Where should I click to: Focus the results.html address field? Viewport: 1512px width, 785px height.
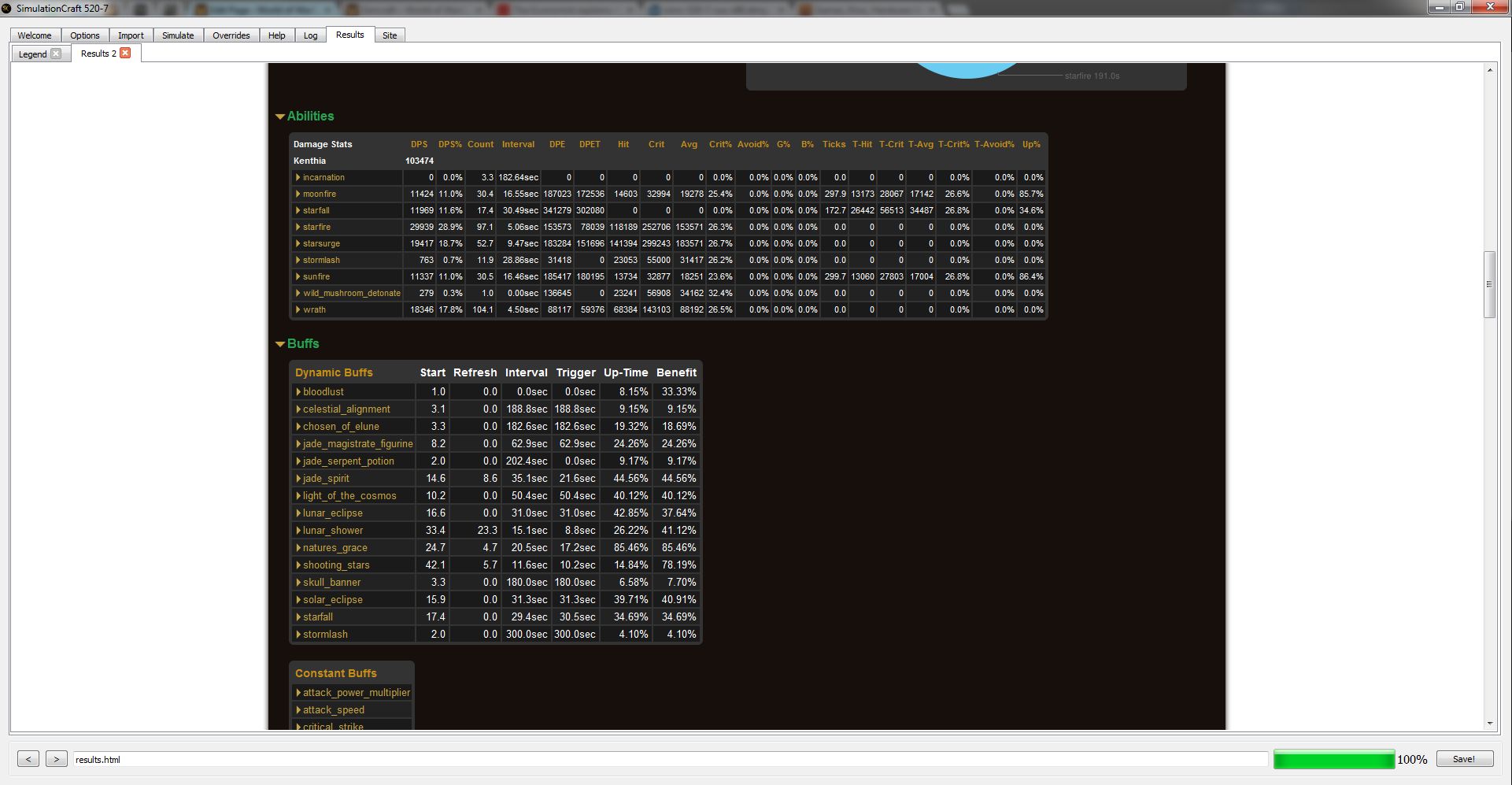(x=670, y=760)
